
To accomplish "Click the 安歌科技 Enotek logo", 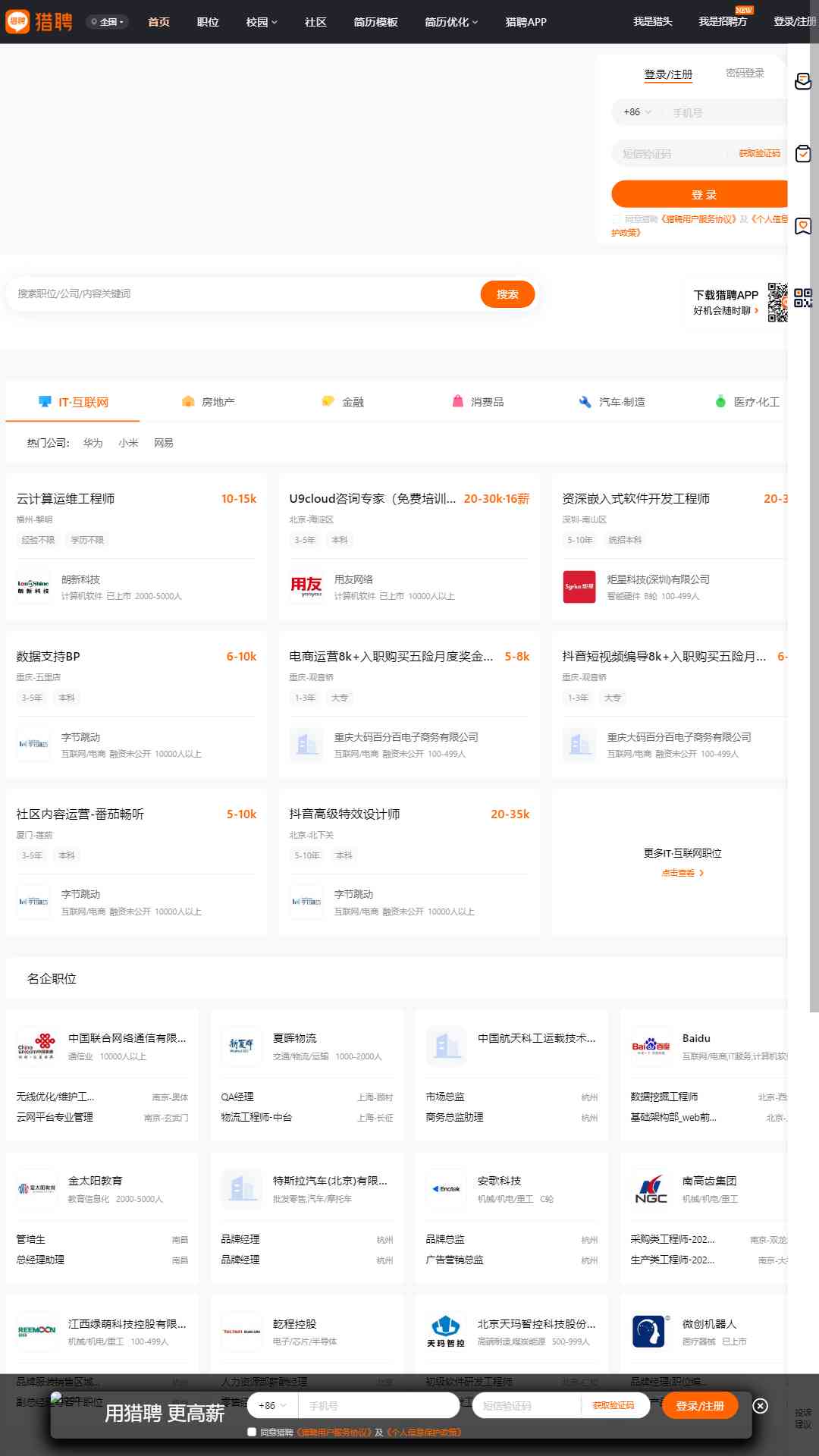I will pos(446,1189).
